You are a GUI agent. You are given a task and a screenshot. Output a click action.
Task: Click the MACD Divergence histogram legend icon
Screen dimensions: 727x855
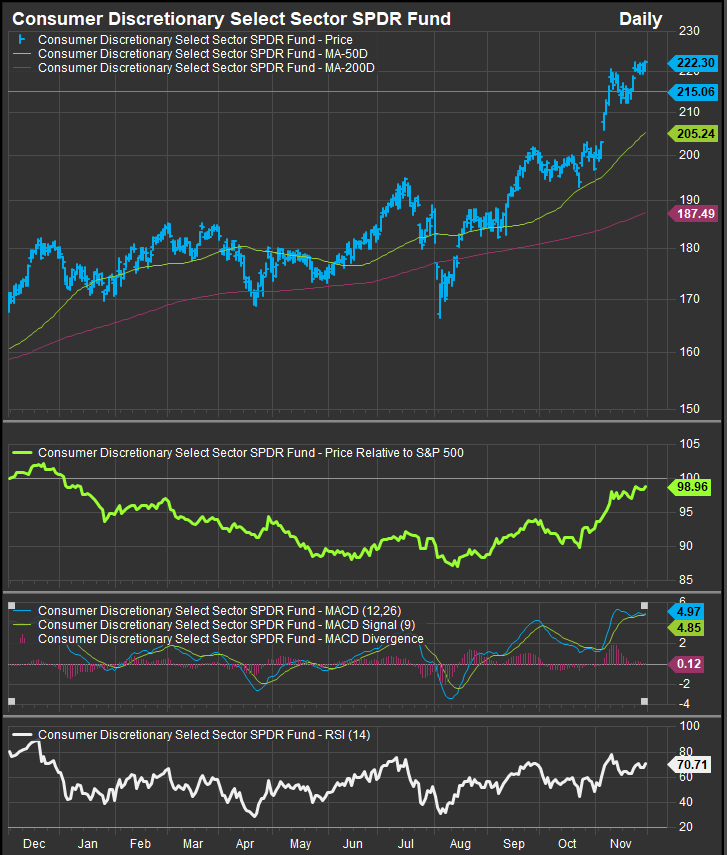22,639
